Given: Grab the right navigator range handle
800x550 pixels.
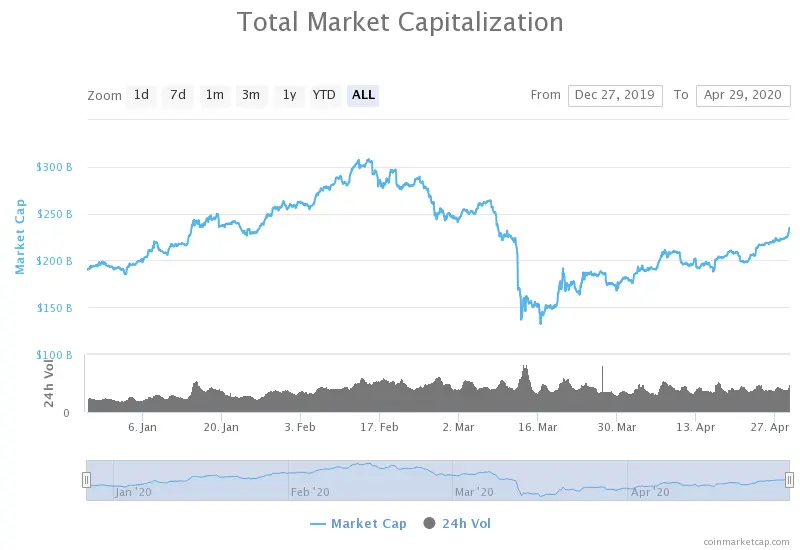Looking at the screenshot, I should [x=789, y=480].
